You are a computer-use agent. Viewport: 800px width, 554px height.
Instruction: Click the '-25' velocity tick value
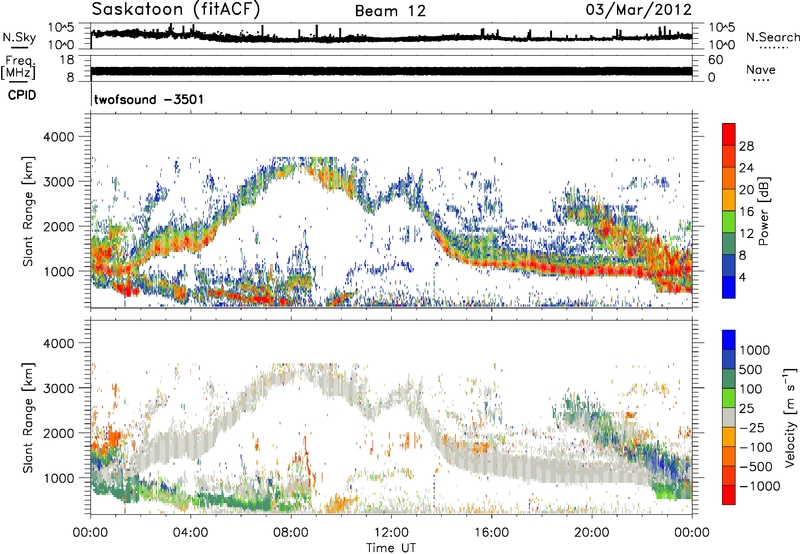pyautogui.click(x=752, y=427)
